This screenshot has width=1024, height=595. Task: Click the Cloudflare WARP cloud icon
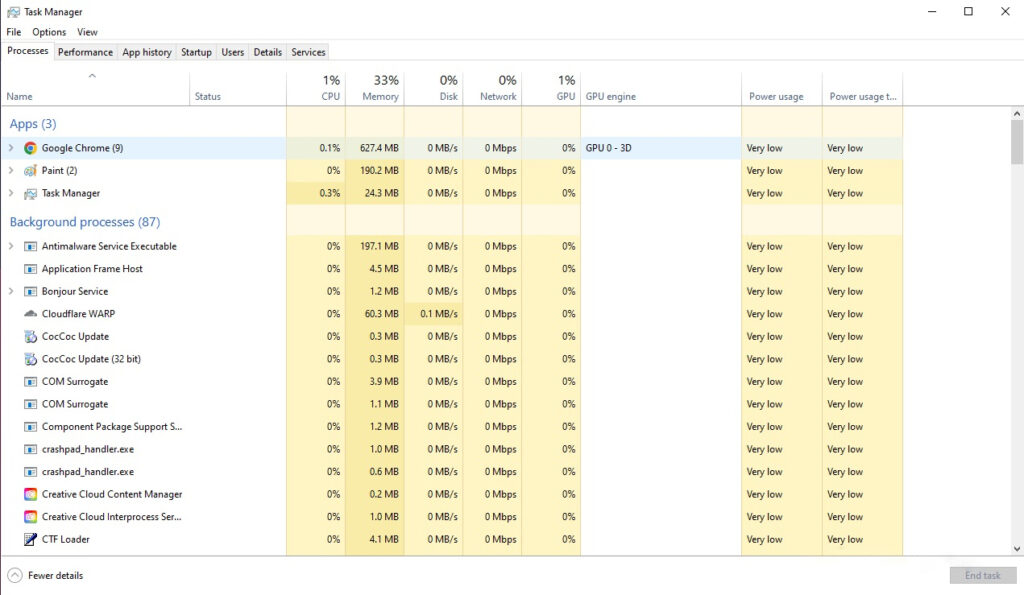[33, 313]
